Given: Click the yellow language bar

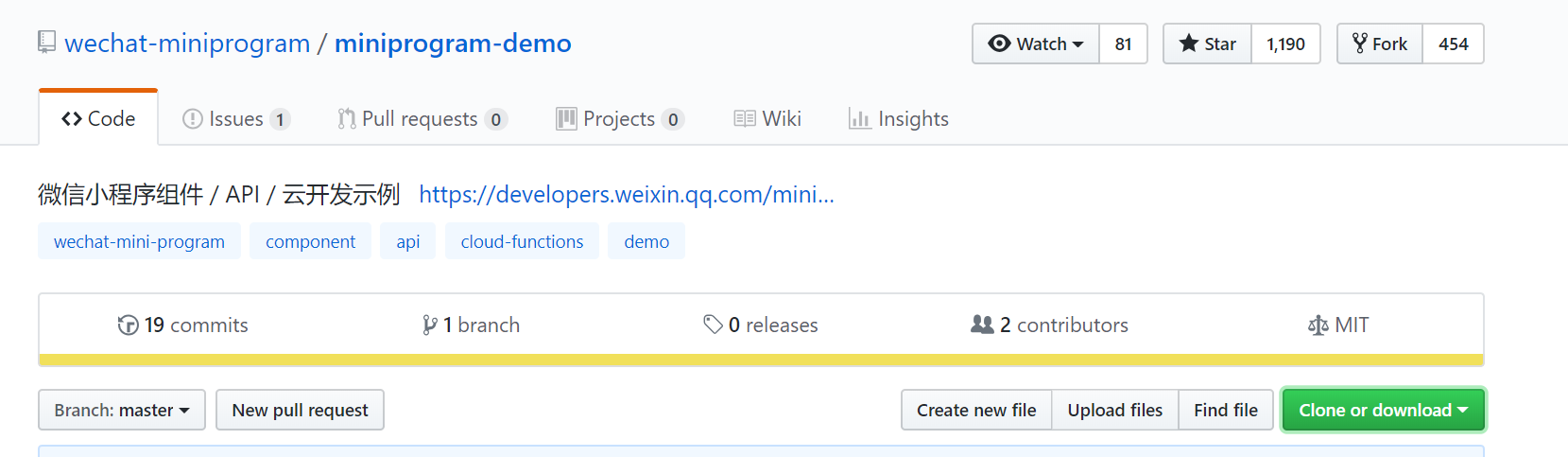Looking at the screenshot, I should pos(761,360).
